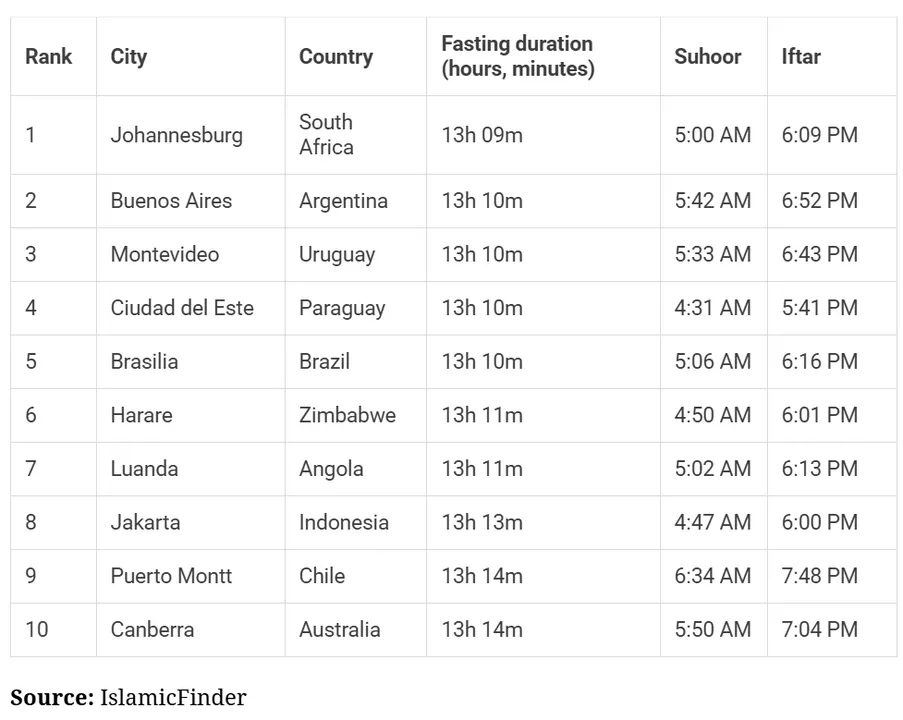Click the Iftar column header
903x720 pixels.
[x=801, y=56]
